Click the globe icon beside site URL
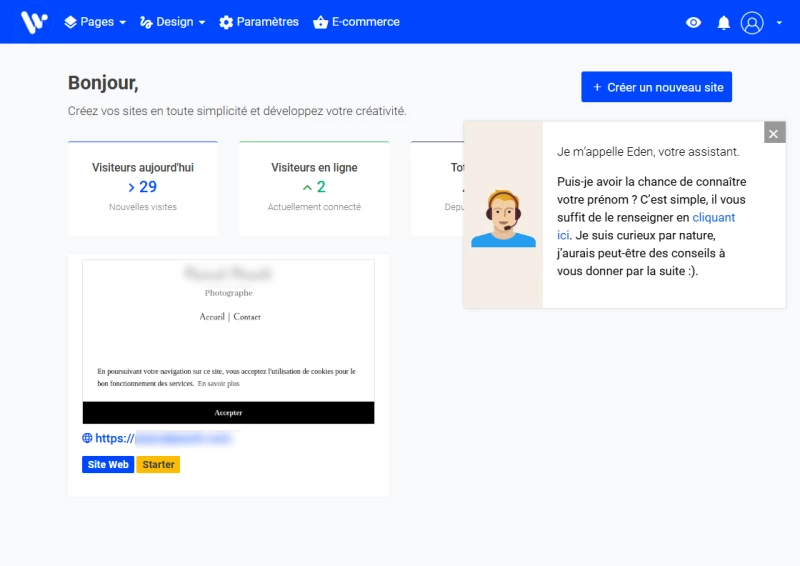Viewport: 800px width, 566px height. [x=87, y=438]
